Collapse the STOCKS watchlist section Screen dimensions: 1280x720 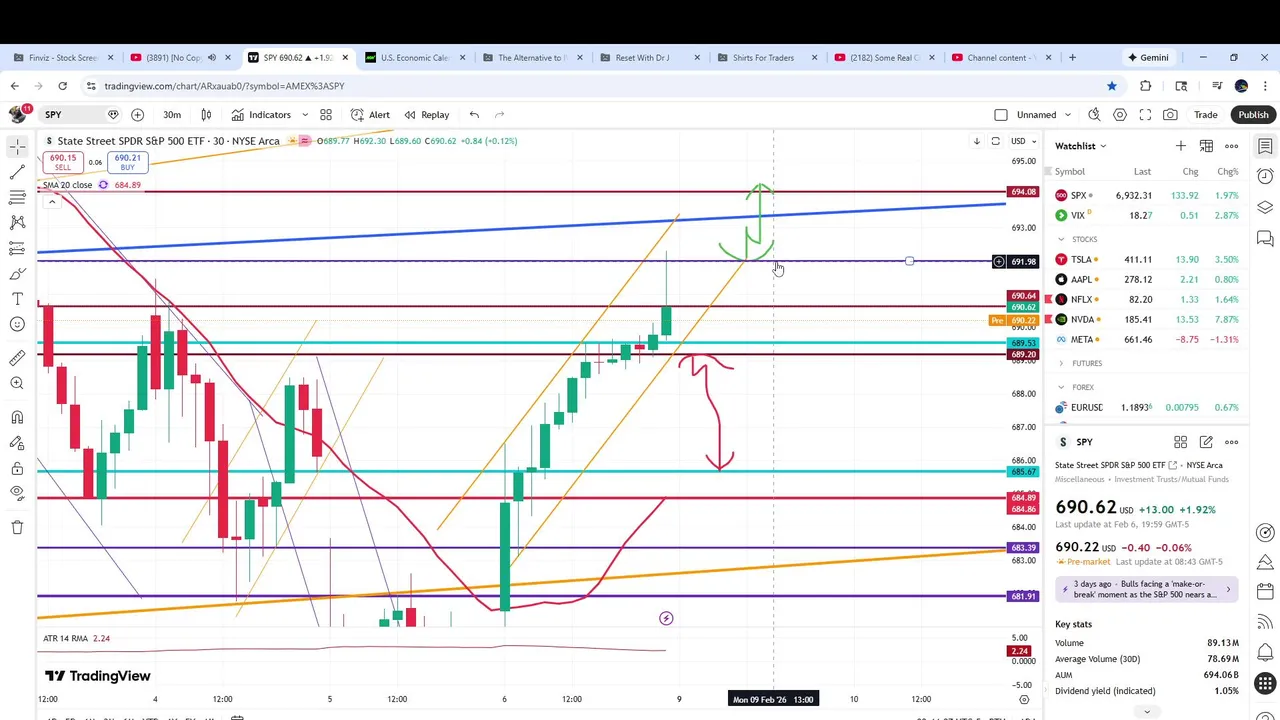(1062, 239)
